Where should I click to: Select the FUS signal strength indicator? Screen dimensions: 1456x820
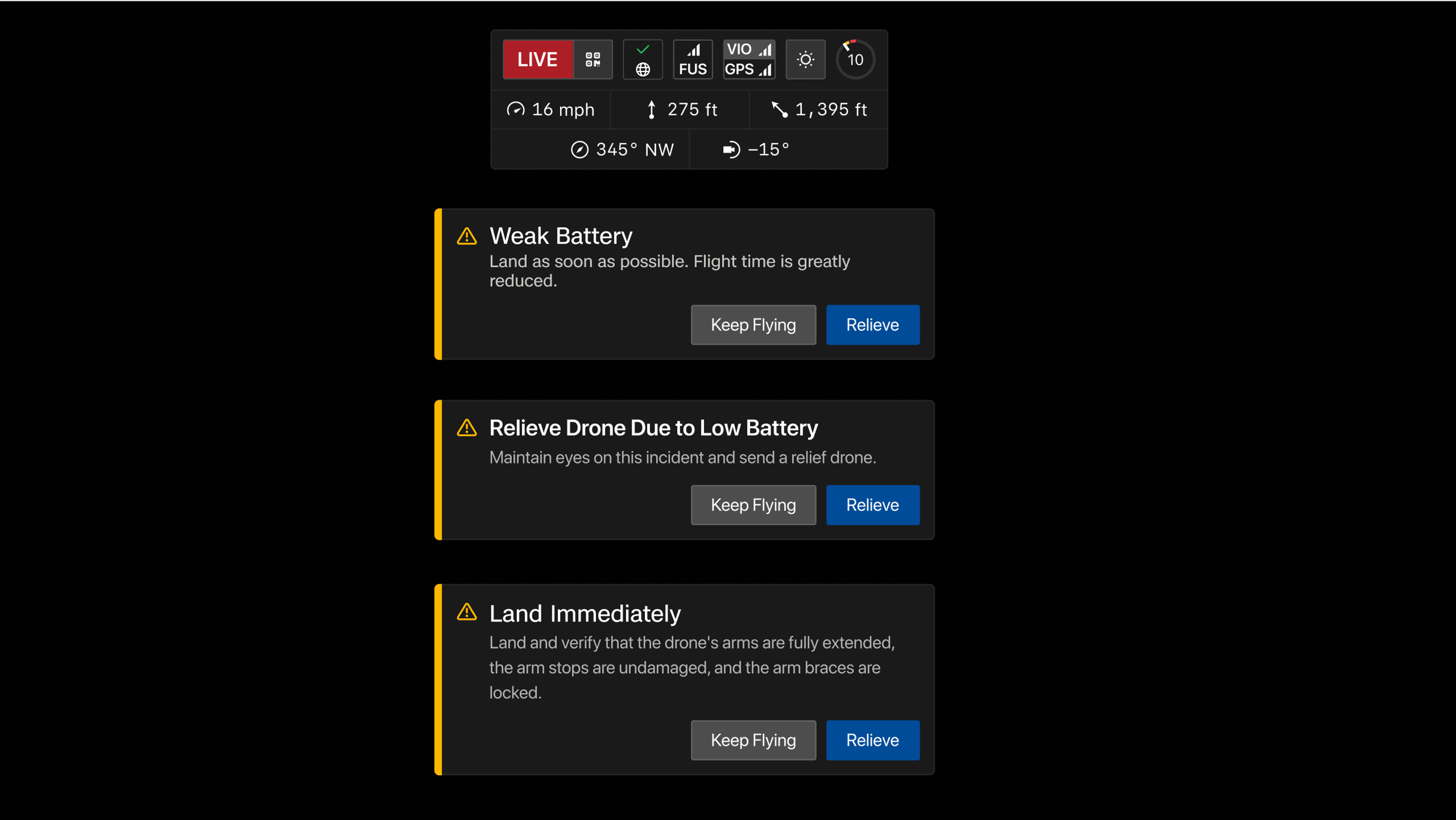pos(693,59)
